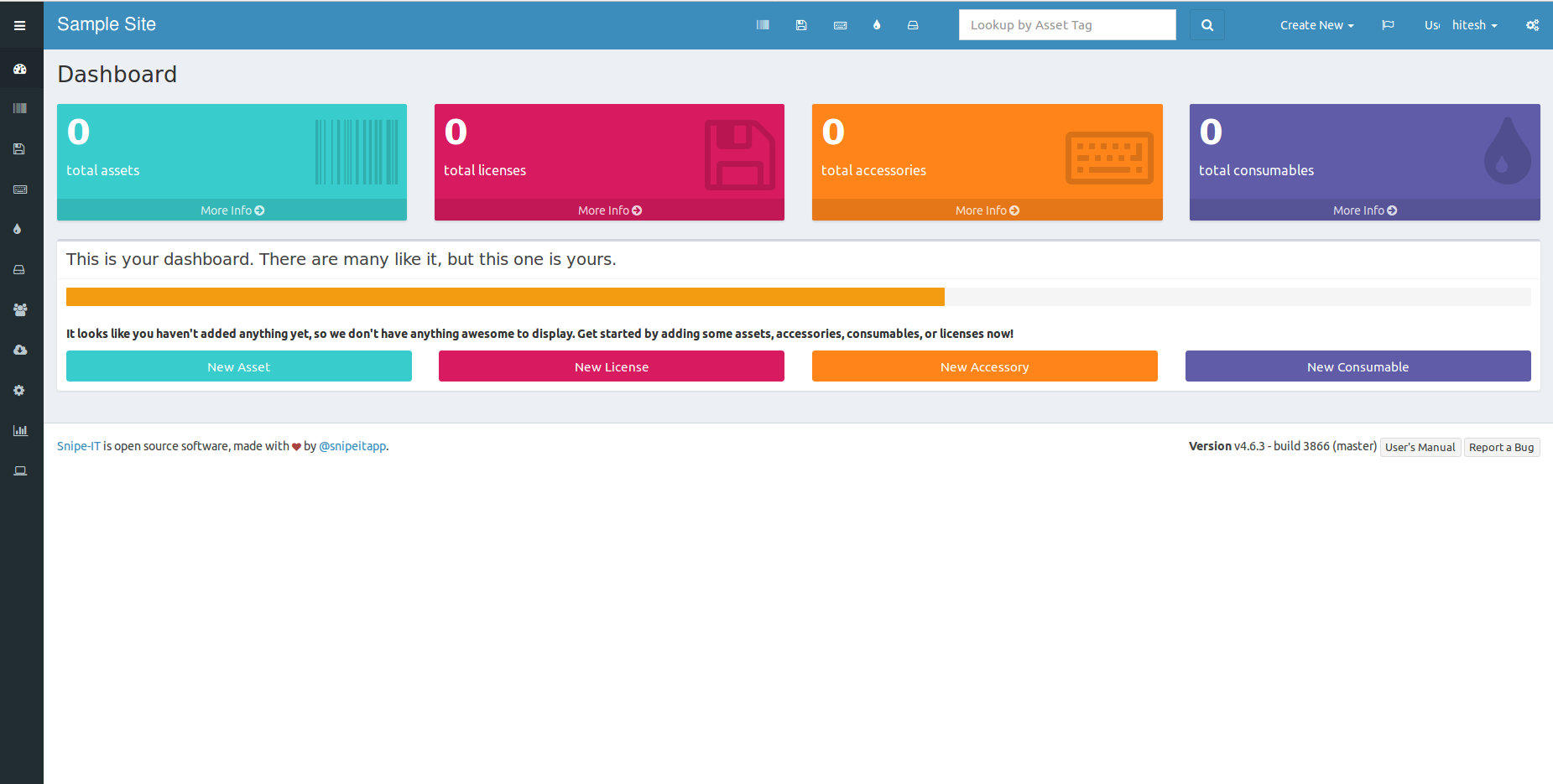Click the keyboard accessories icon in top navbar
Screen dimensions: 1553x784
click(x=840, y=25)
